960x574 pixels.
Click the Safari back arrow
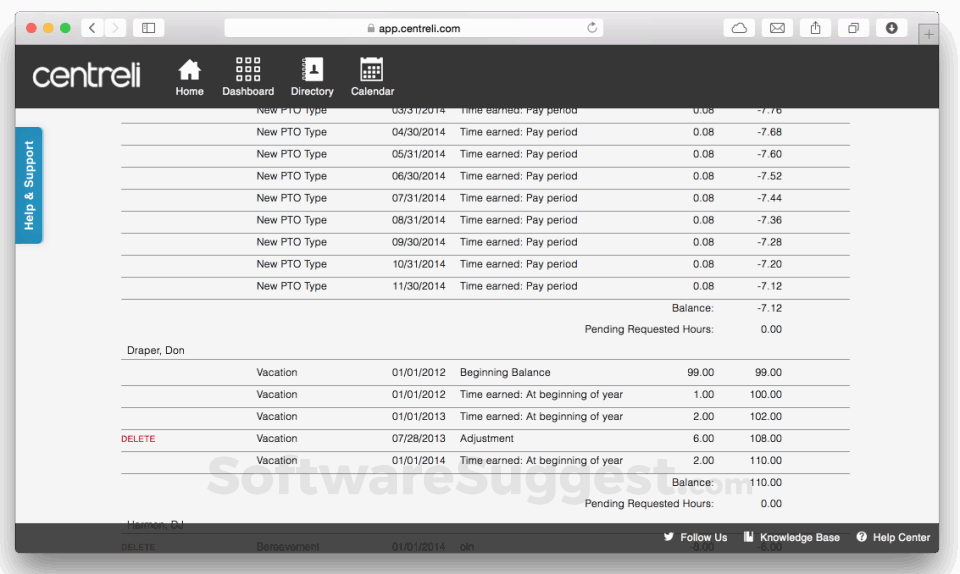(x=92, y=28)
